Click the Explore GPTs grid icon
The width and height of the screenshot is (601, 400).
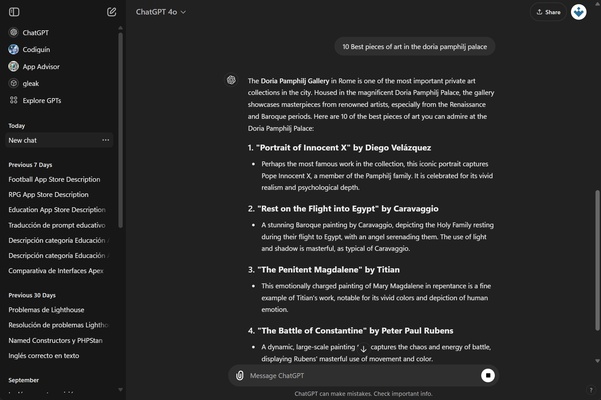point(13,100)
